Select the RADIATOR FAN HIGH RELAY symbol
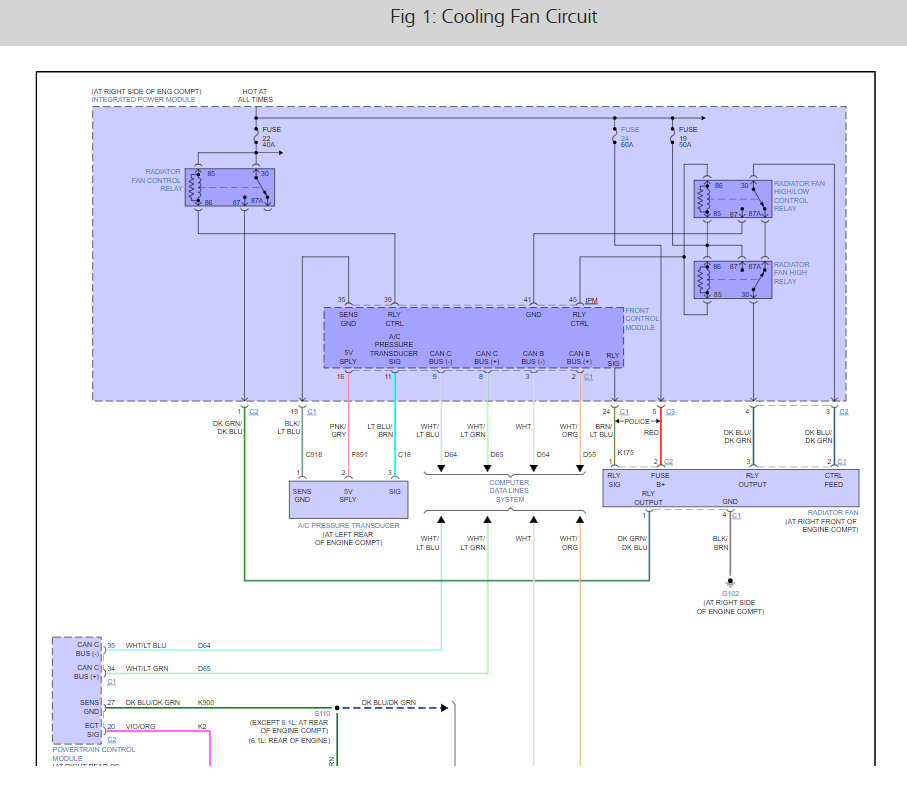The width and height of the screenshot is (907, 788). 733,280
